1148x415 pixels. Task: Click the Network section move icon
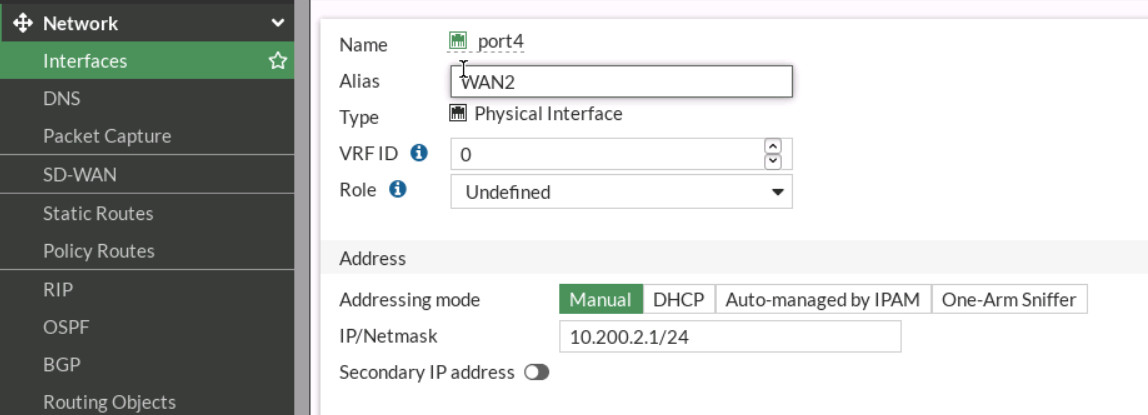click(x=24, y=23)
